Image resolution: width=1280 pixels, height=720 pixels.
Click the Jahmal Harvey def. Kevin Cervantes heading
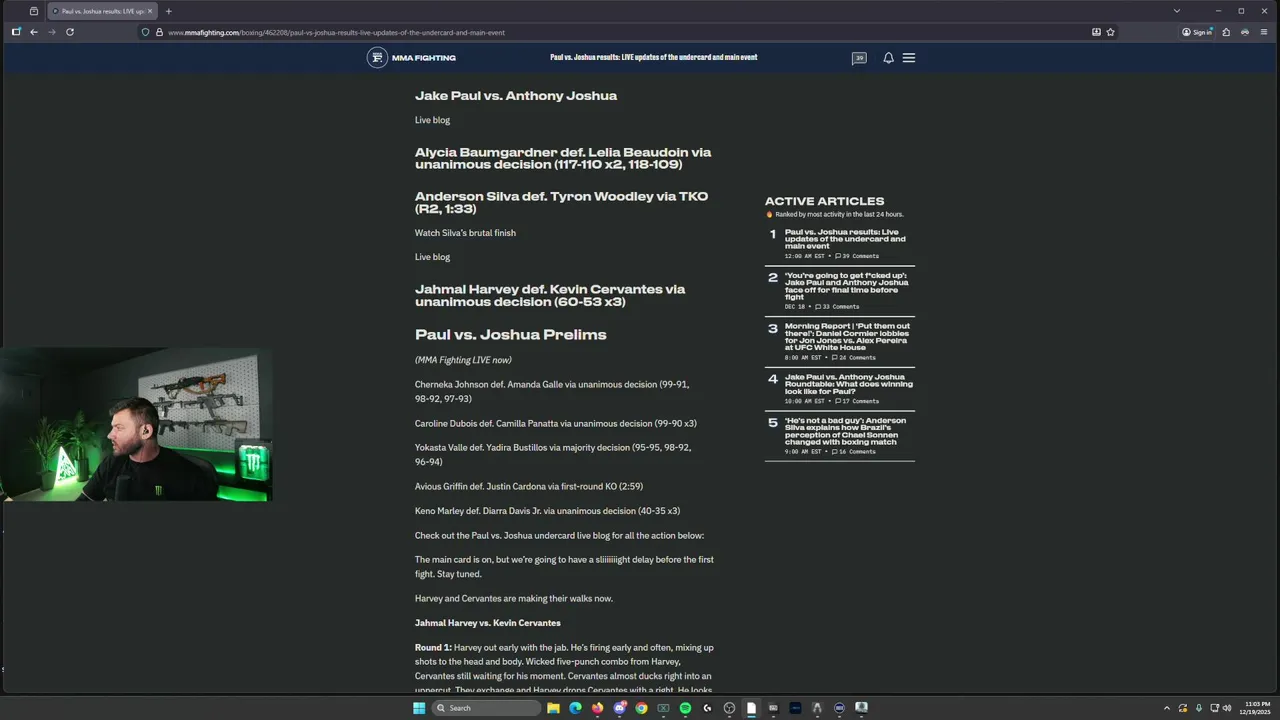[550, 295]
